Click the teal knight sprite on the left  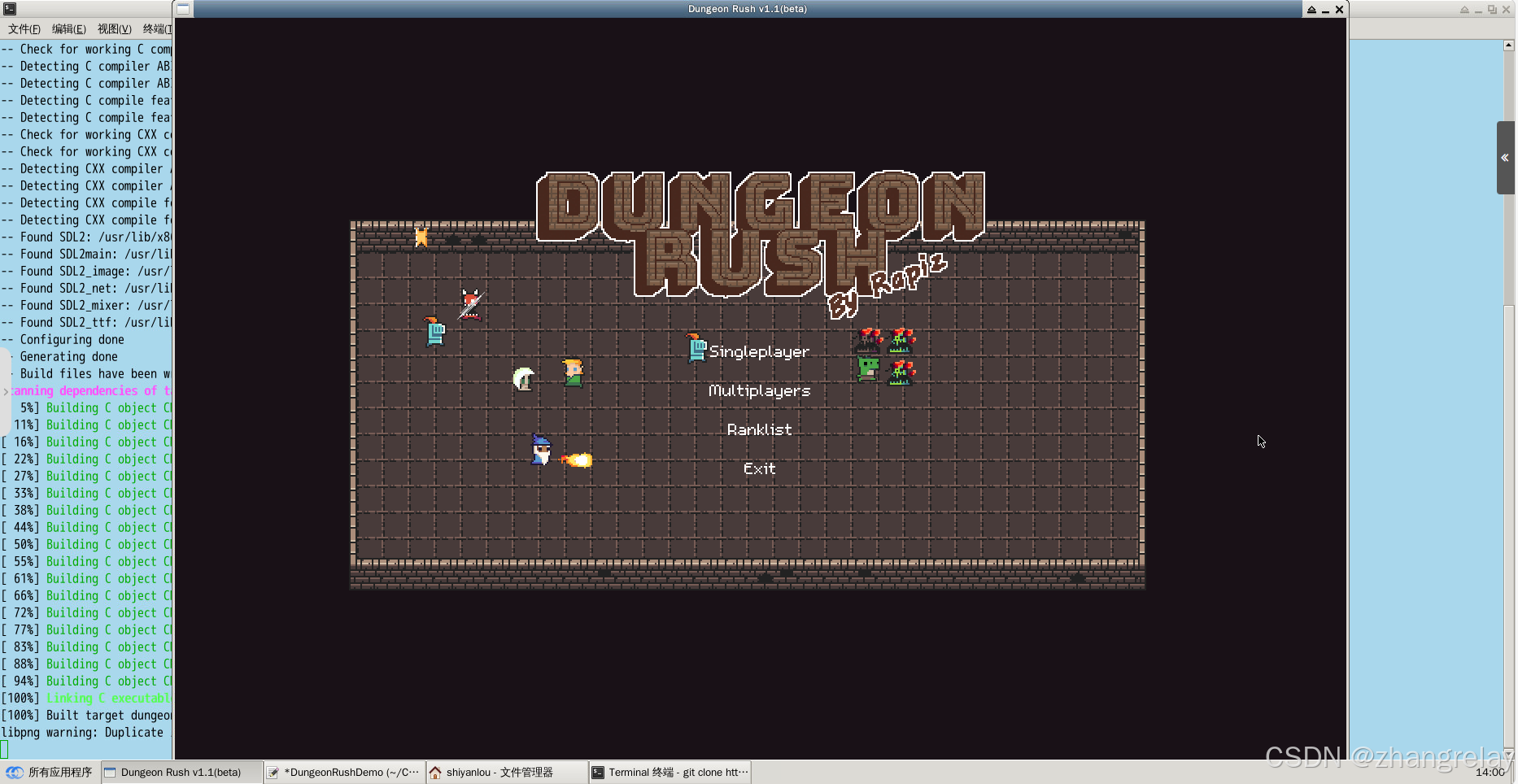click(435, 332)
